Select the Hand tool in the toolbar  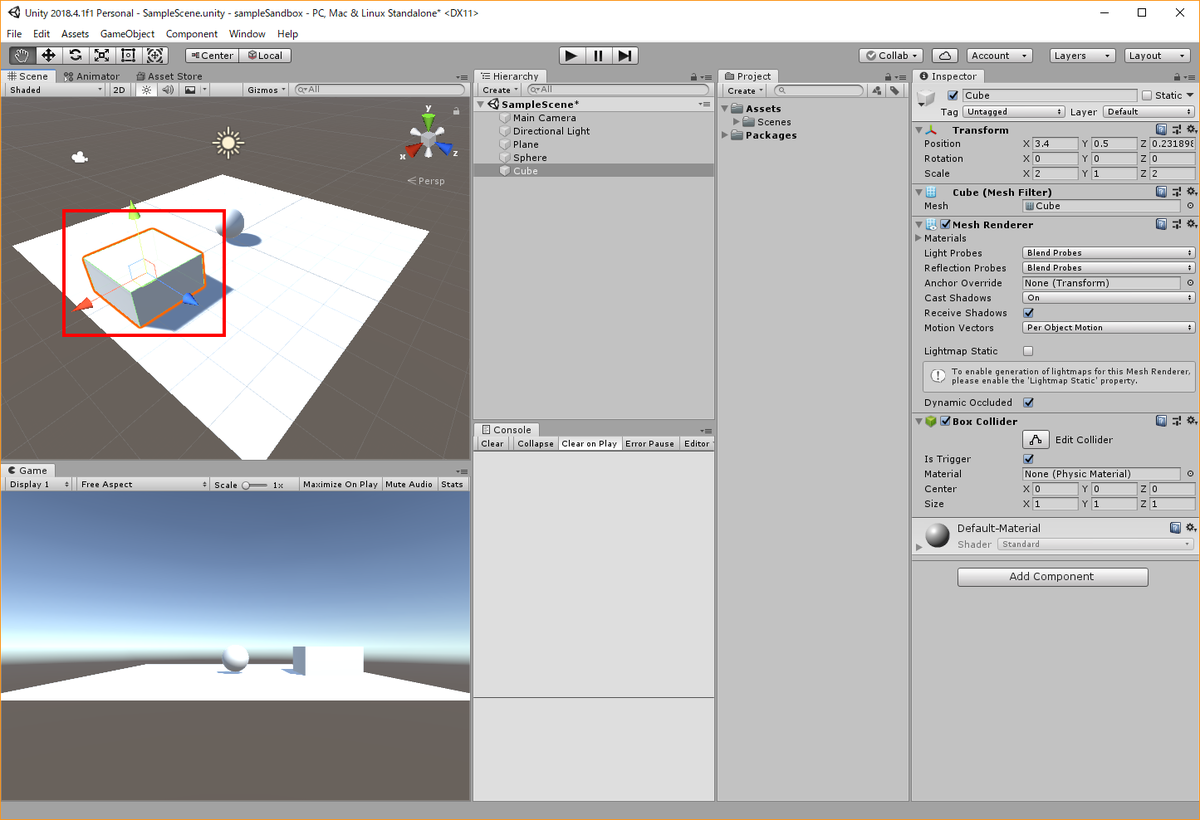(x=22, y=56)
